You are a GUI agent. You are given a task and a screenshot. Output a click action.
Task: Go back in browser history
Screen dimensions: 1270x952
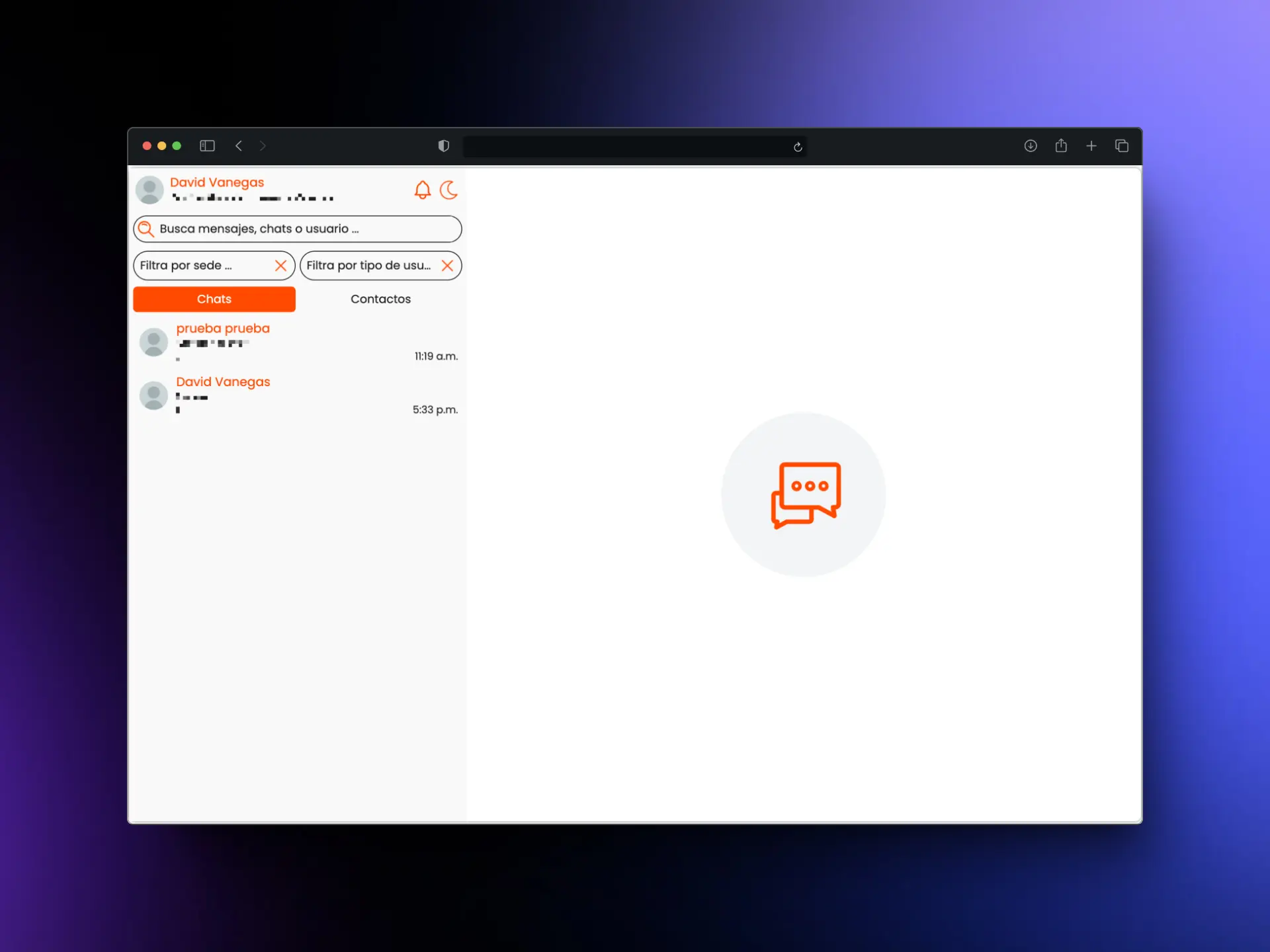click(239, 146)
